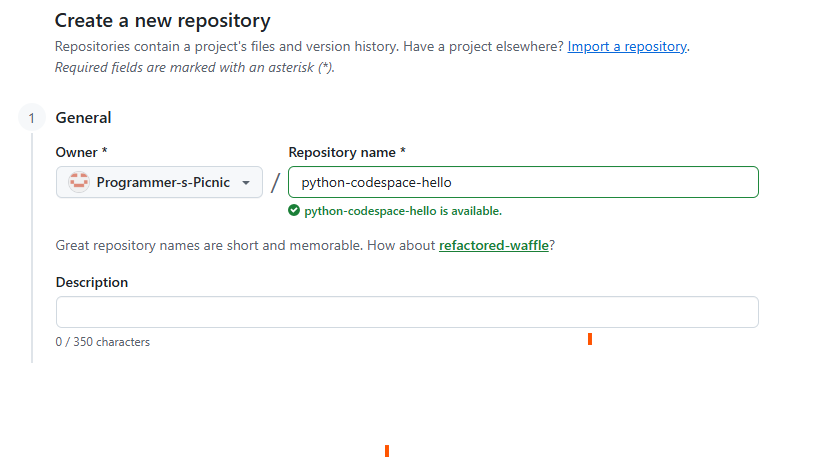Use suggested name refactored-waffle

(494, 245)
